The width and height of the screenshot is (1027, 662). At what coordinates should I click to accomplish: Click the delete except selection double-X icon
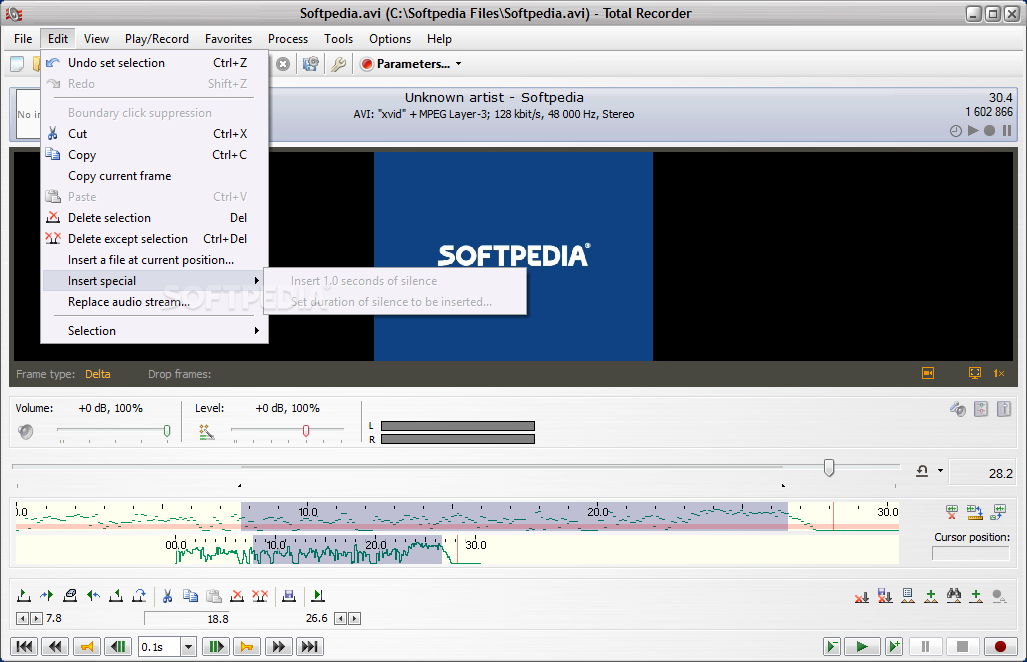click(x=260, y=595)
